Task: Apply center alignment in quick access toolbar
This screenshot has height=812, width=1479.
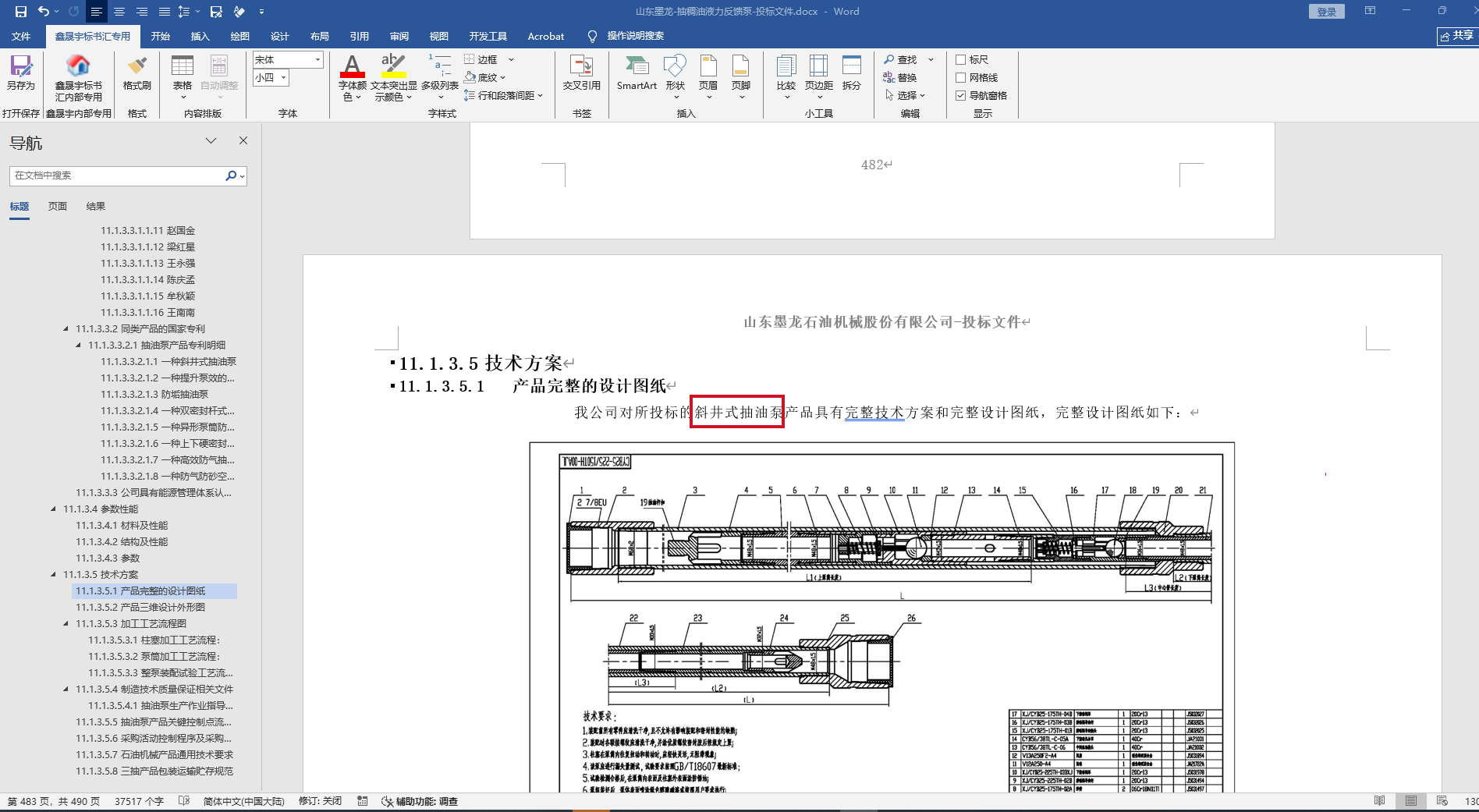Action: [119, 12]
